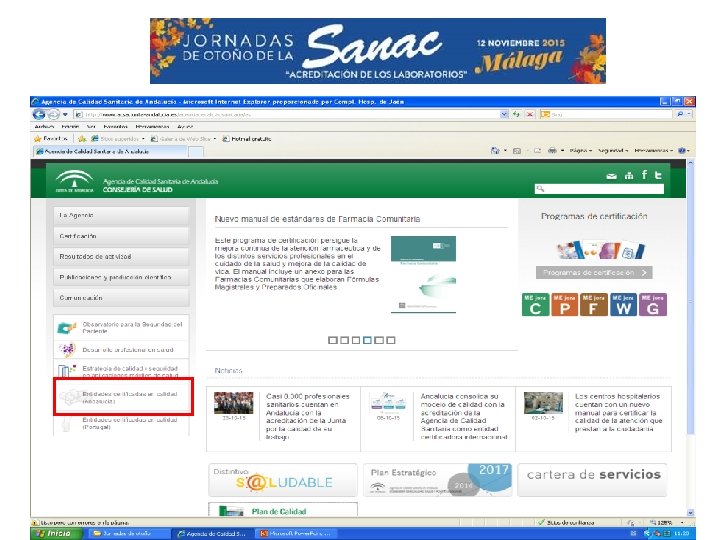Open the Plan Estratégico 2017 banner
Image resolution: width=720 pixels, height=540 pixels.
tap(438, 480)
